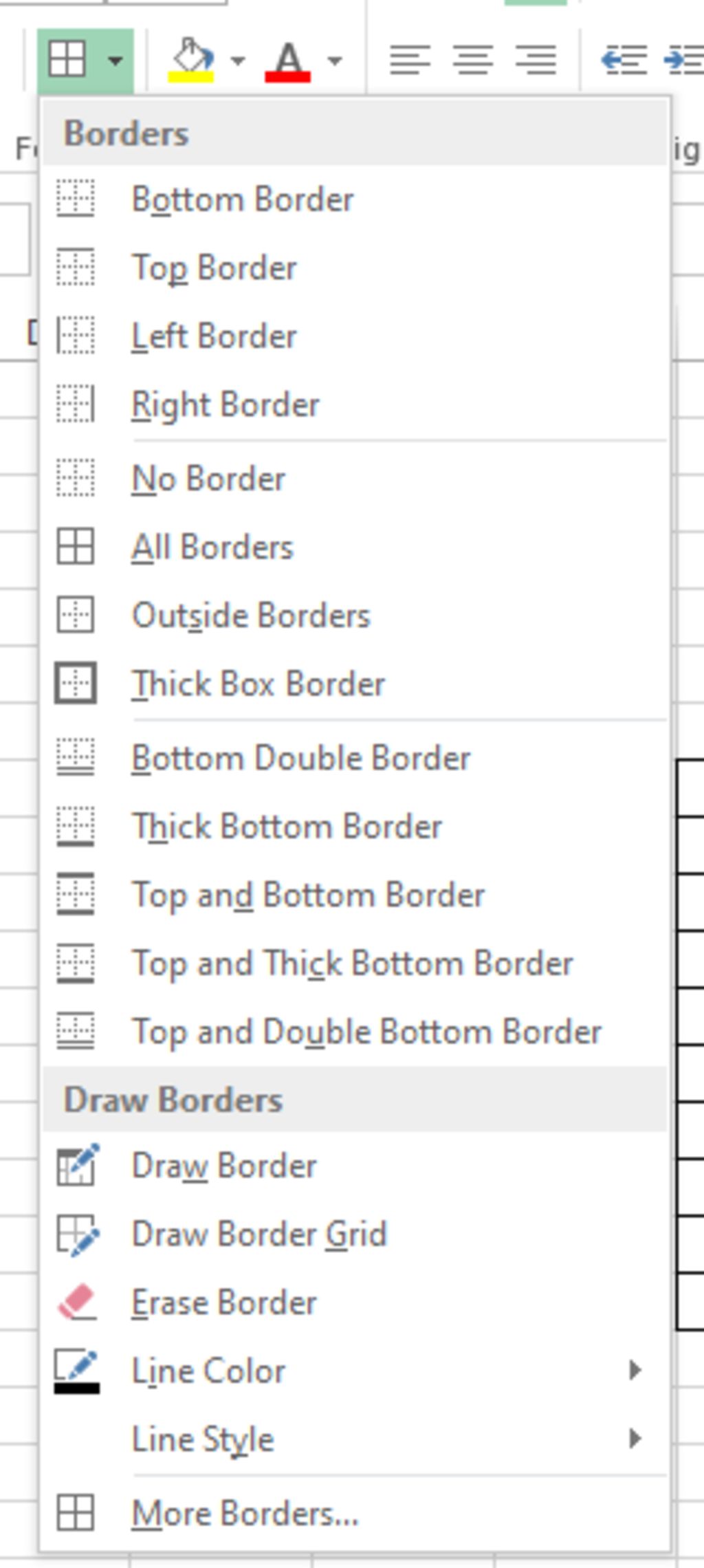Click the Erase Border eraser icon

coord(76,1302)
